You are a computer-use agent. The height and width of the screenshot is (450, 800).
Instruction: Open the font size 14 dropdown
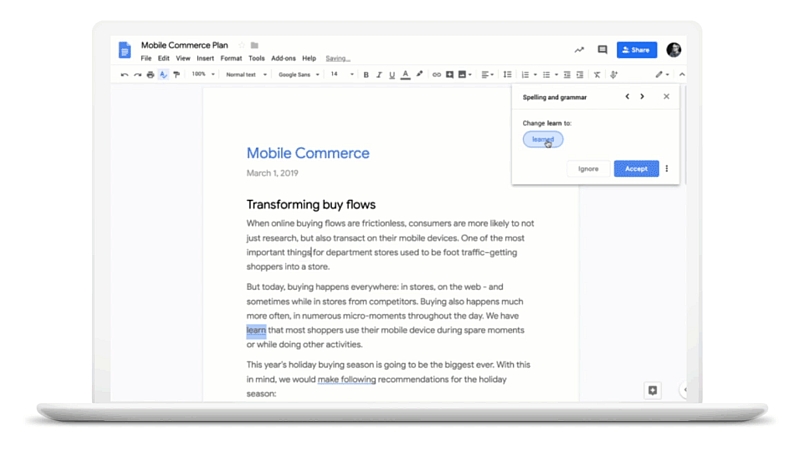coord(341,74)
